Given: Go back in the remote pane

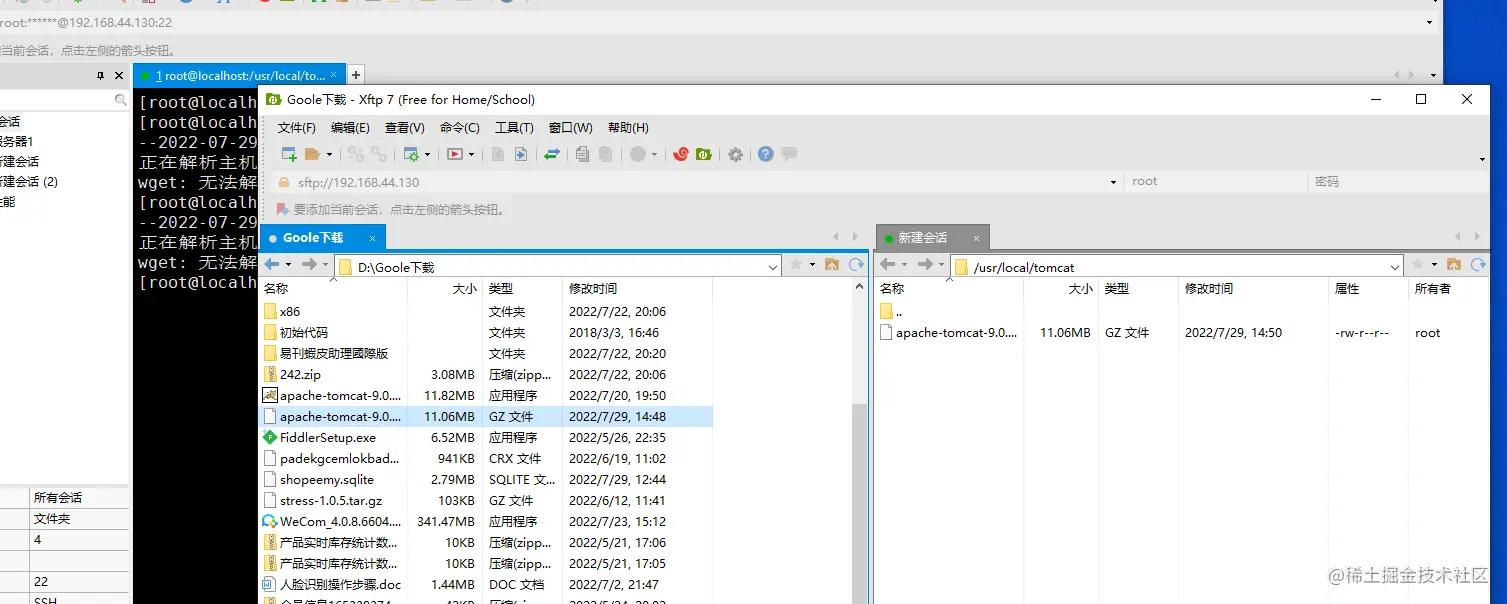Looking at the screenshot, I should 888,265.
